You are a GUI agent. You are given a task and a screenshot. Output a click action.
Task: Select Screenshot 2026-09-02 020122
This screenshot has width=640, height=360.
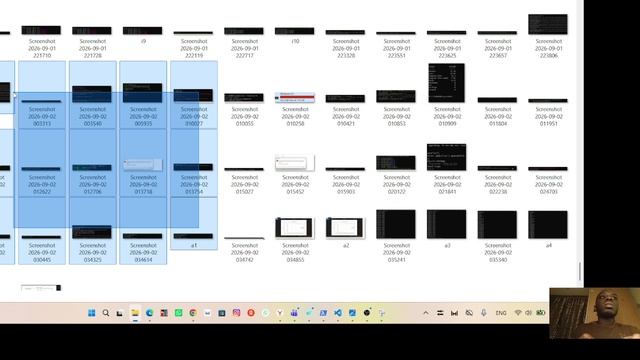396,175
